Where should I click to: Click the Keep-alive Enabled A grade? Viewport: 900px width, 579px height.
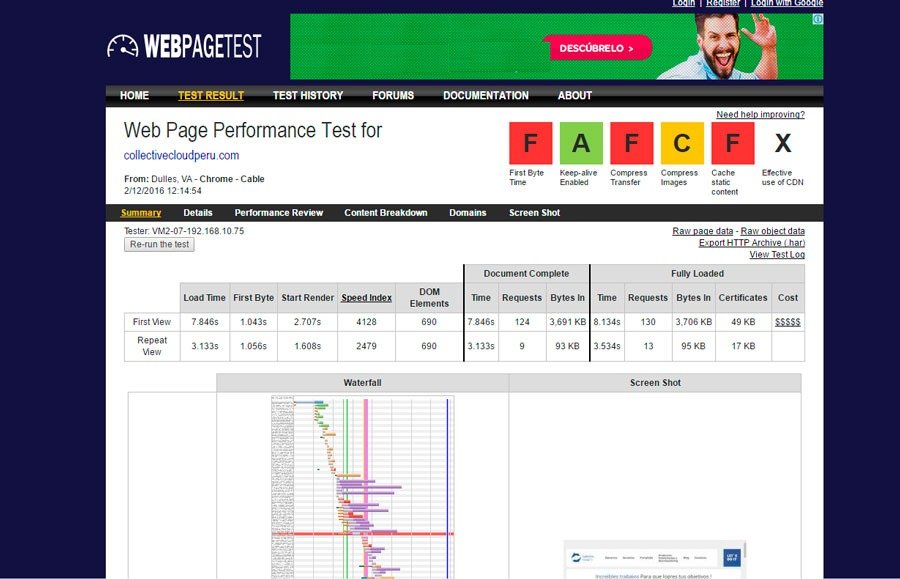click(x=581, y=143)
